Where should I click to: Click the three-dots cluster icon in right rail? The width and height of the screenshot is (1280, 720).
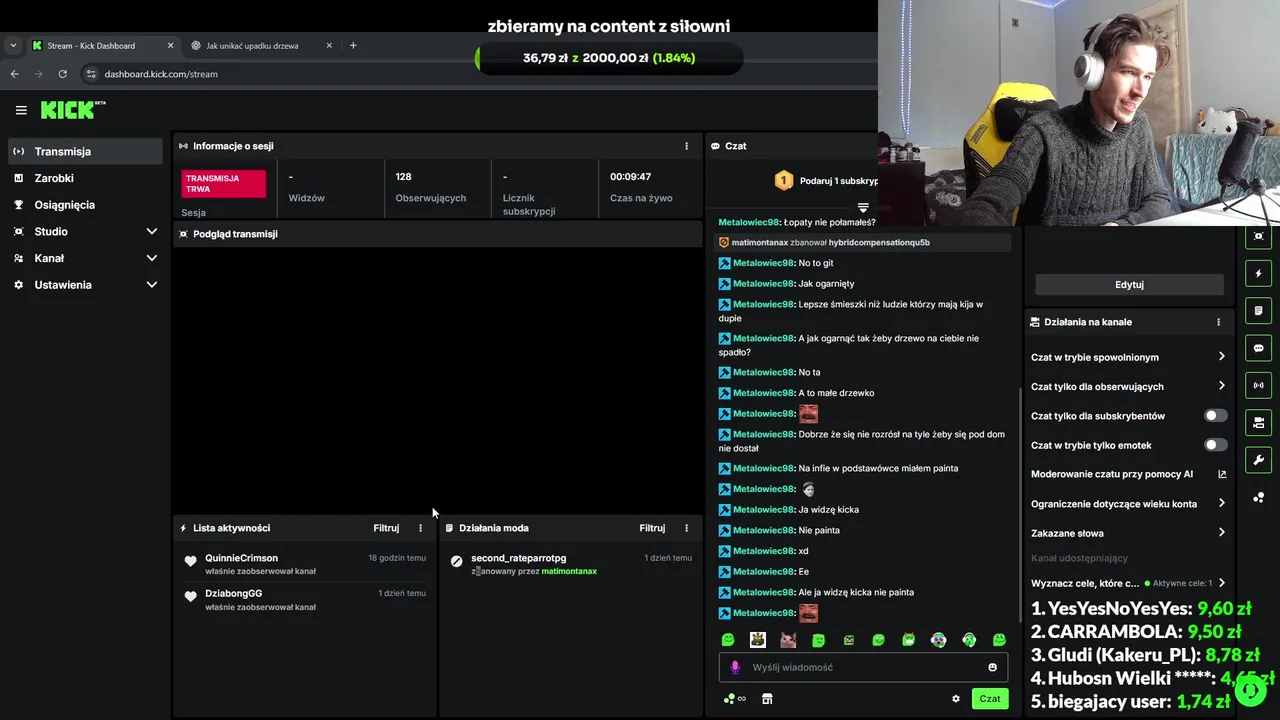click(x=1258, y=497)
